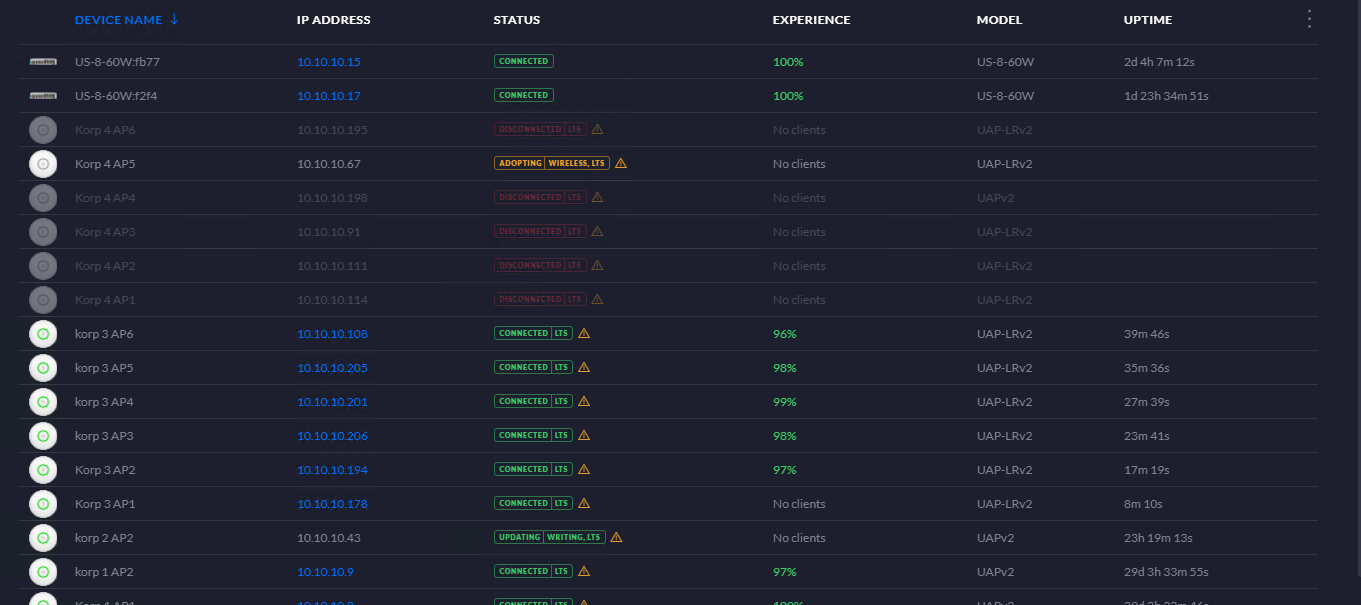Click the CONNECTED status badge for US-8-60W:f2f4

pos(524,95)
